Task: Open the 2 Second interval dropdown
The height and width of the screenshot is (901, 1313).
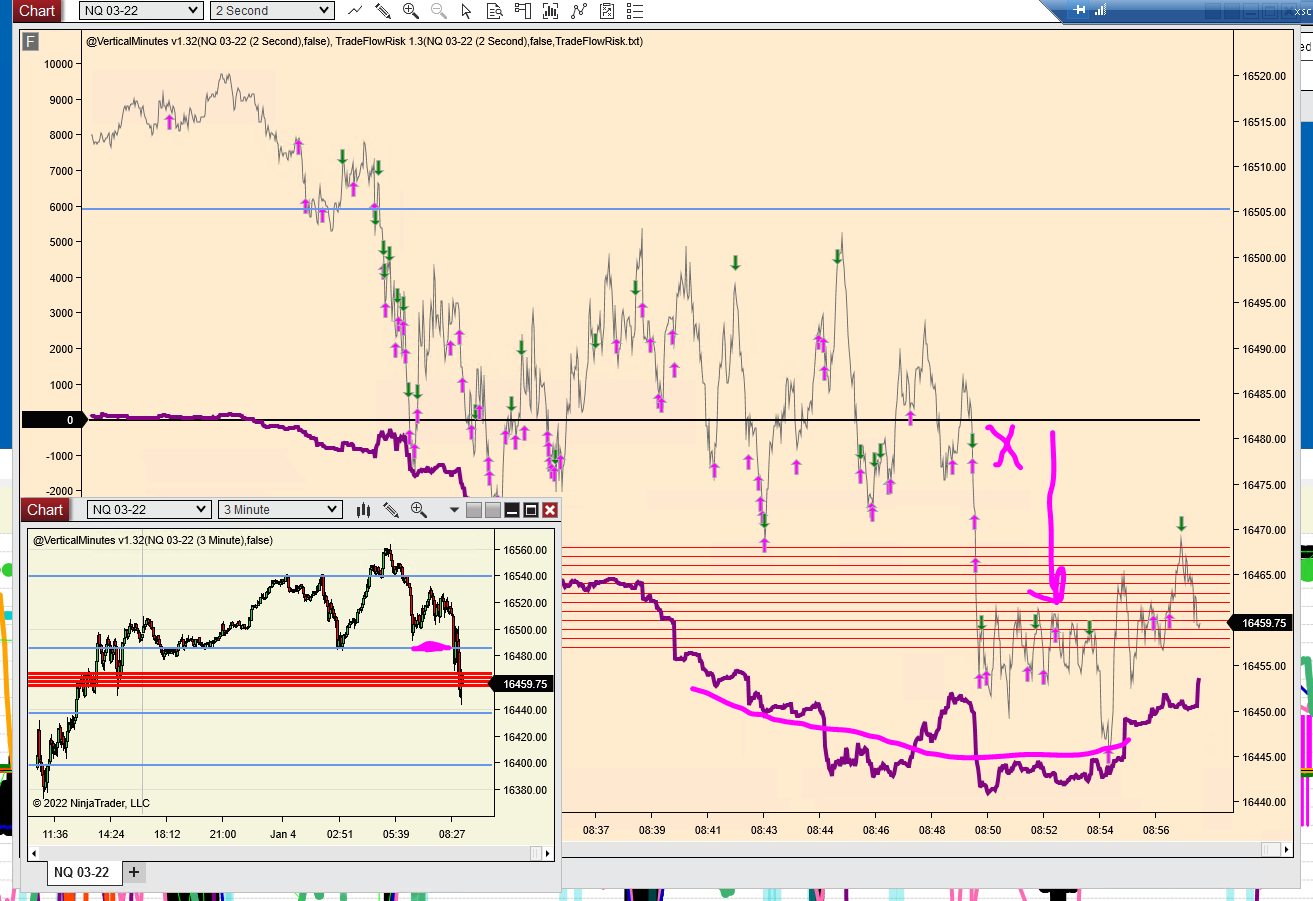Action: [271, 10]
